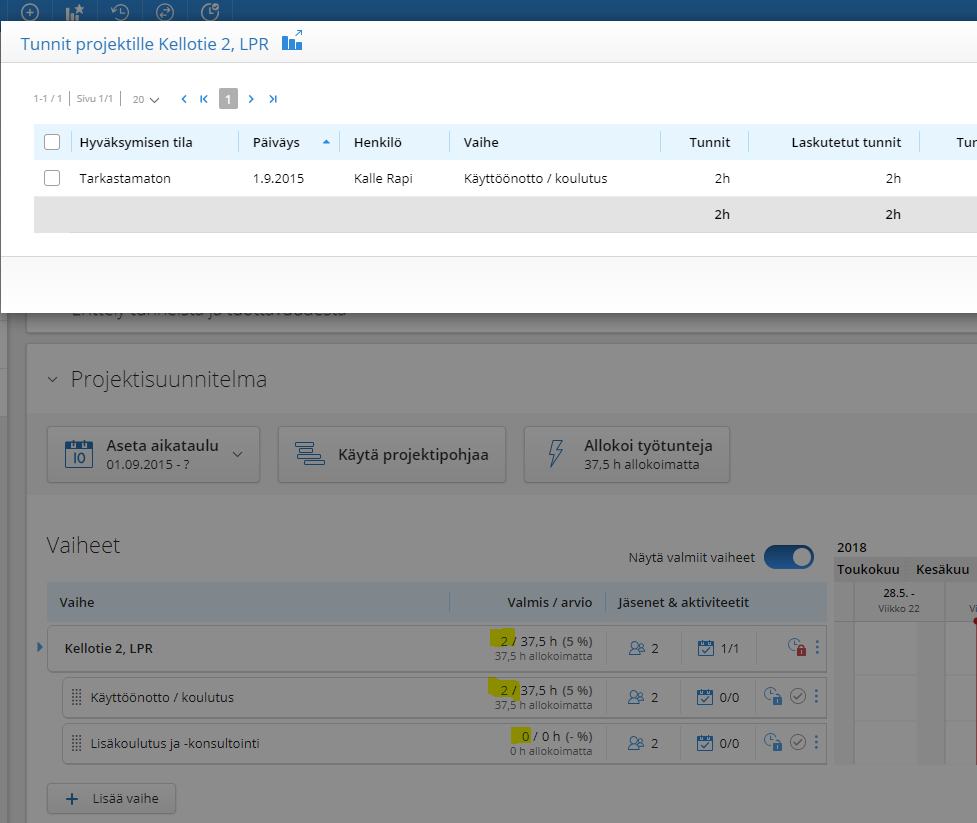Open the history clock icon in the top bar
Image resolution: width=977 pixels, height=823 pixels.
coord(120,11)
